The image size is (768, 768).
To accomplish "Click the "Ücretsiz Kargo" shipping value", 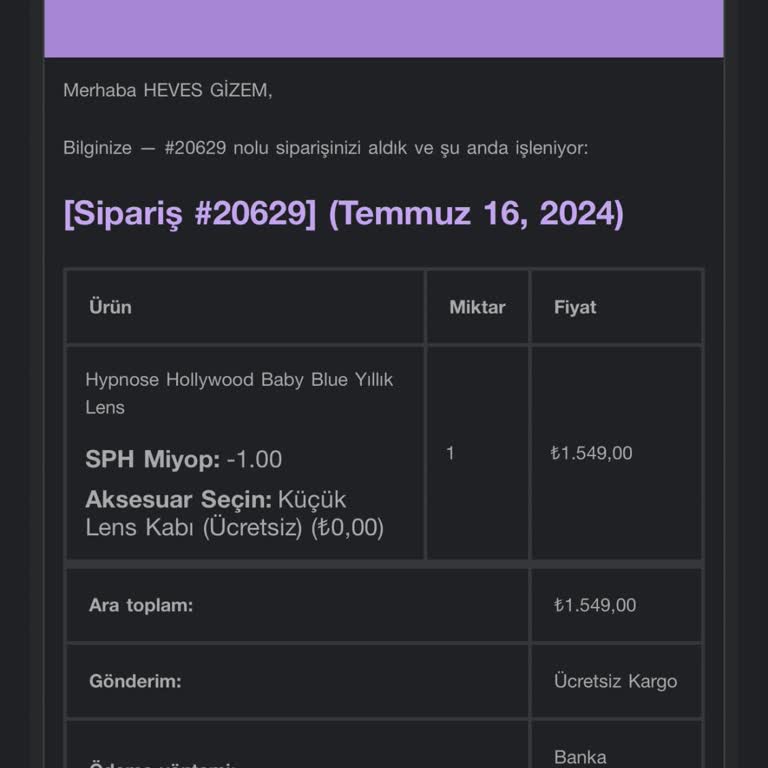I will point(615,681).
